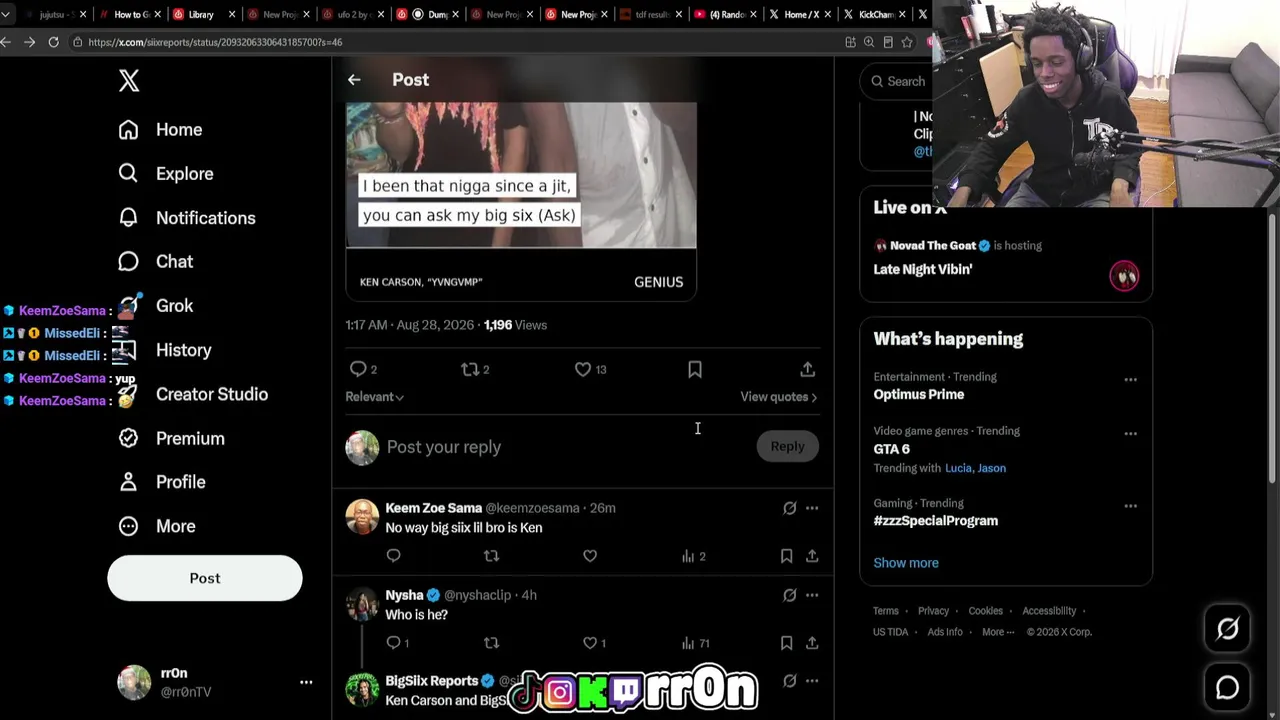Screen dimensions: 1280x720
Task: Open the Late Night Vibin' live space
Action: 1006,258
